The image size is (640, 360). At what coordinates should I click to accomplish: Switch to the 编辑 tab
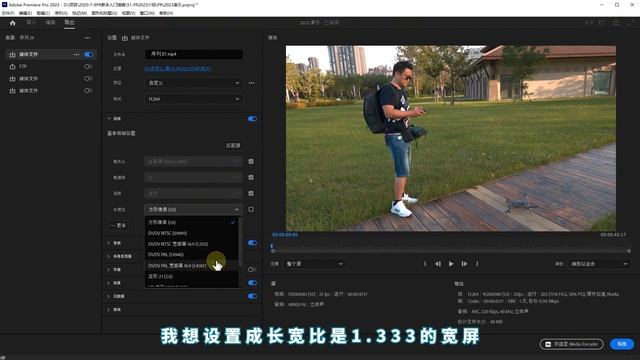click(50, 22)
